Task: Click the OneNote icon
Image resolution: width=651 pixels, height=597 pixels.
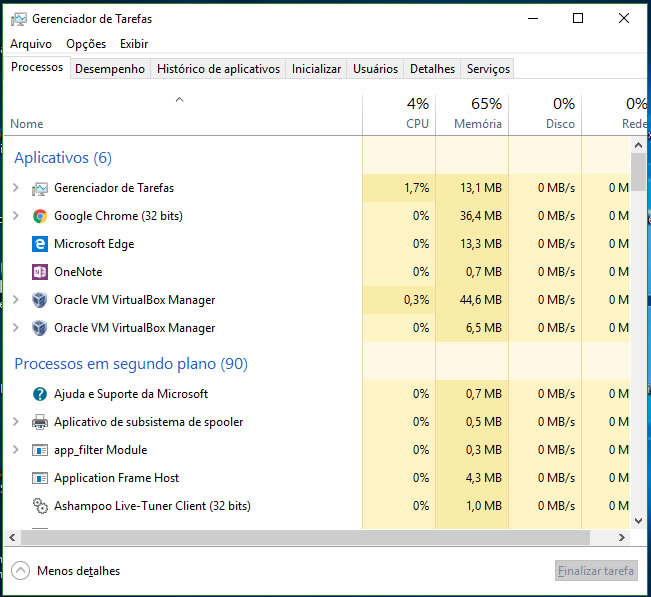Action: 40,272
